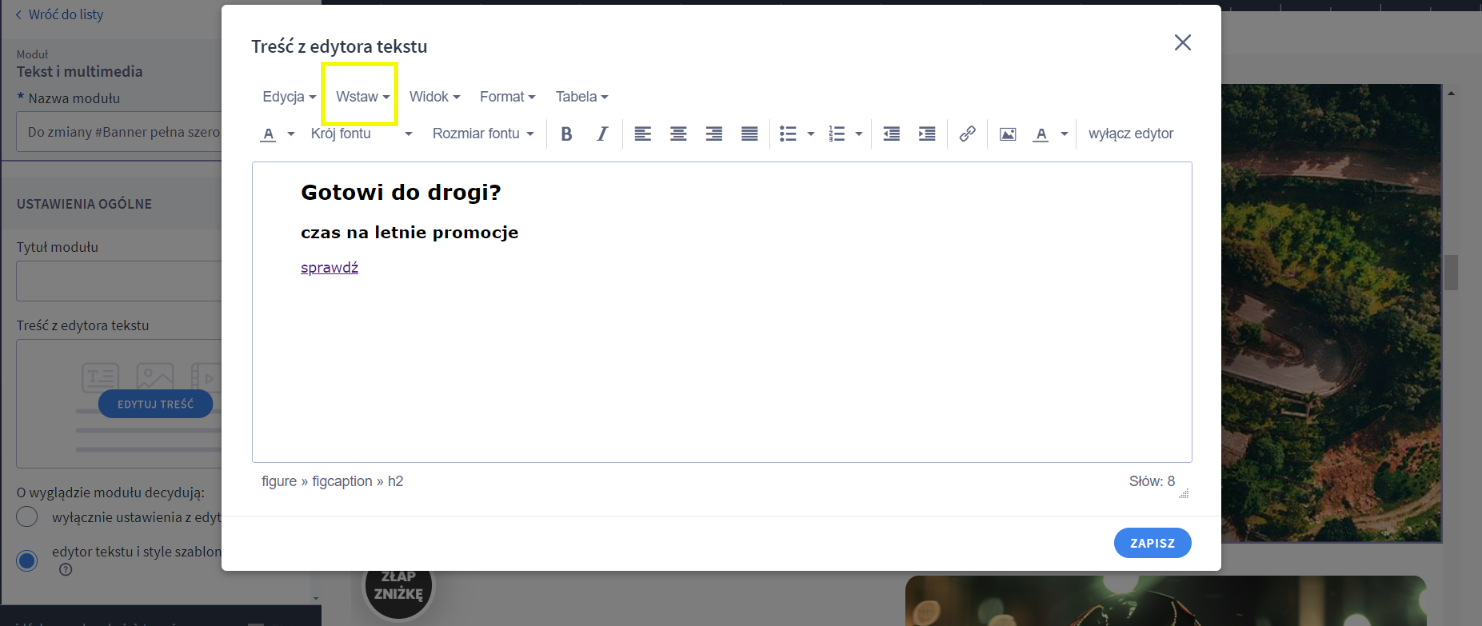1482x626 pixels.
Task: Apply background color button near image icon
Action: tap(1041, 134)
